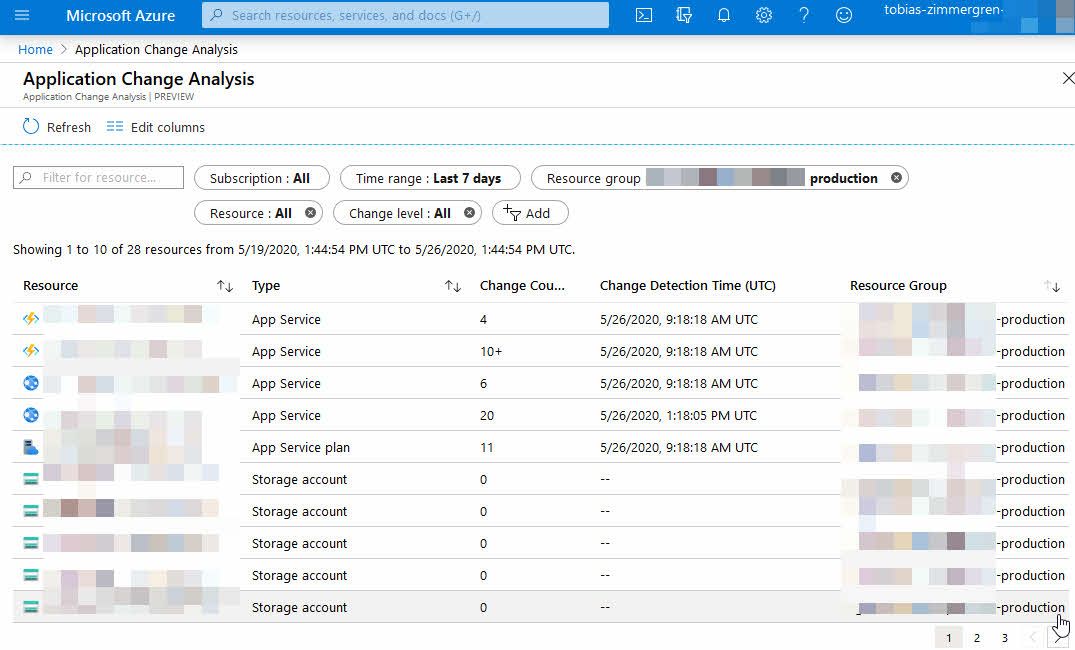This screenshot has height=650, width=1075.
Task: Open the Subscription: All filter
Action: click(x=259, y=178)
